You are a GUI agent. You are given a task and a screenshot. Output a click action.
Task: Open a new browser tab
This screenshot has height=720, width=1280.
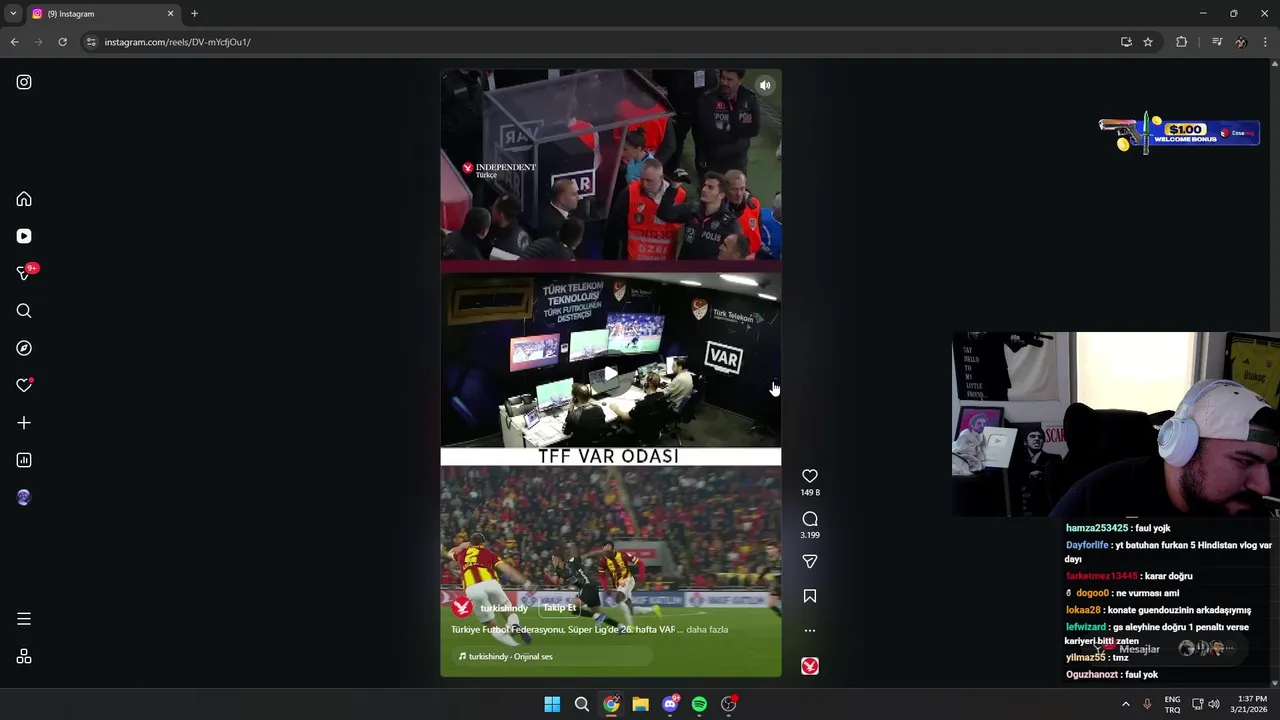pyautogui.click(x=194, y=14)
